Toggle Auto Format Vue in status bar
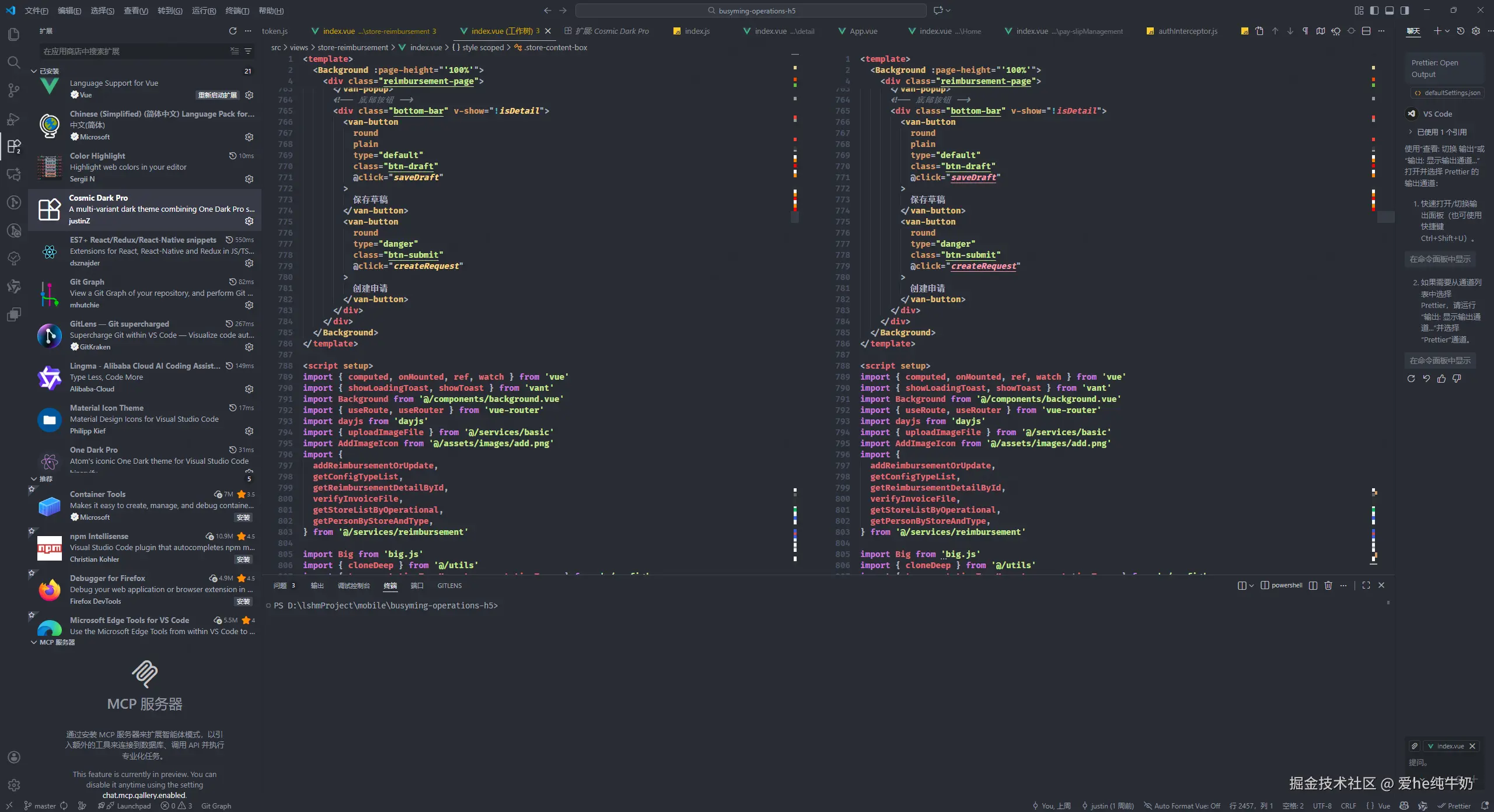 click(1182, 806)
